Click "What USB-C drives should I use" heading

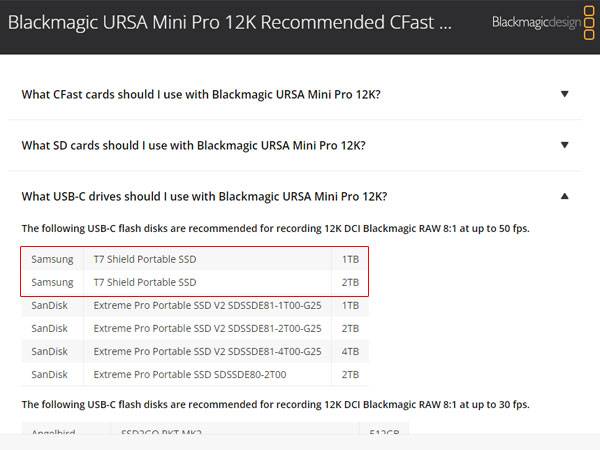(204, 196)
